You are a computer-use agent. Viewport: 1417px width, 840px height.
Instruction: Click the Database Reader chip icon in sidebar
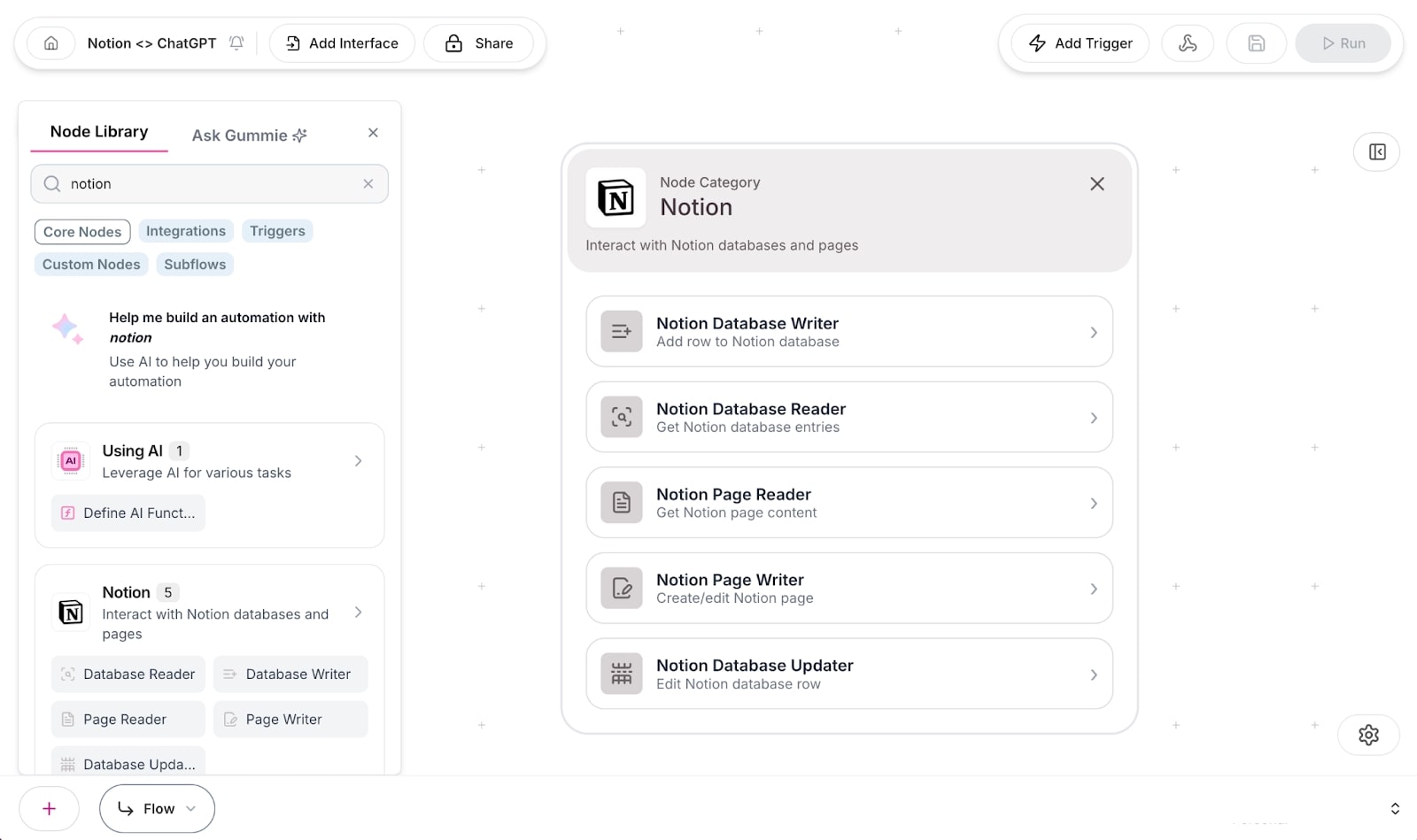pos(67,674)
